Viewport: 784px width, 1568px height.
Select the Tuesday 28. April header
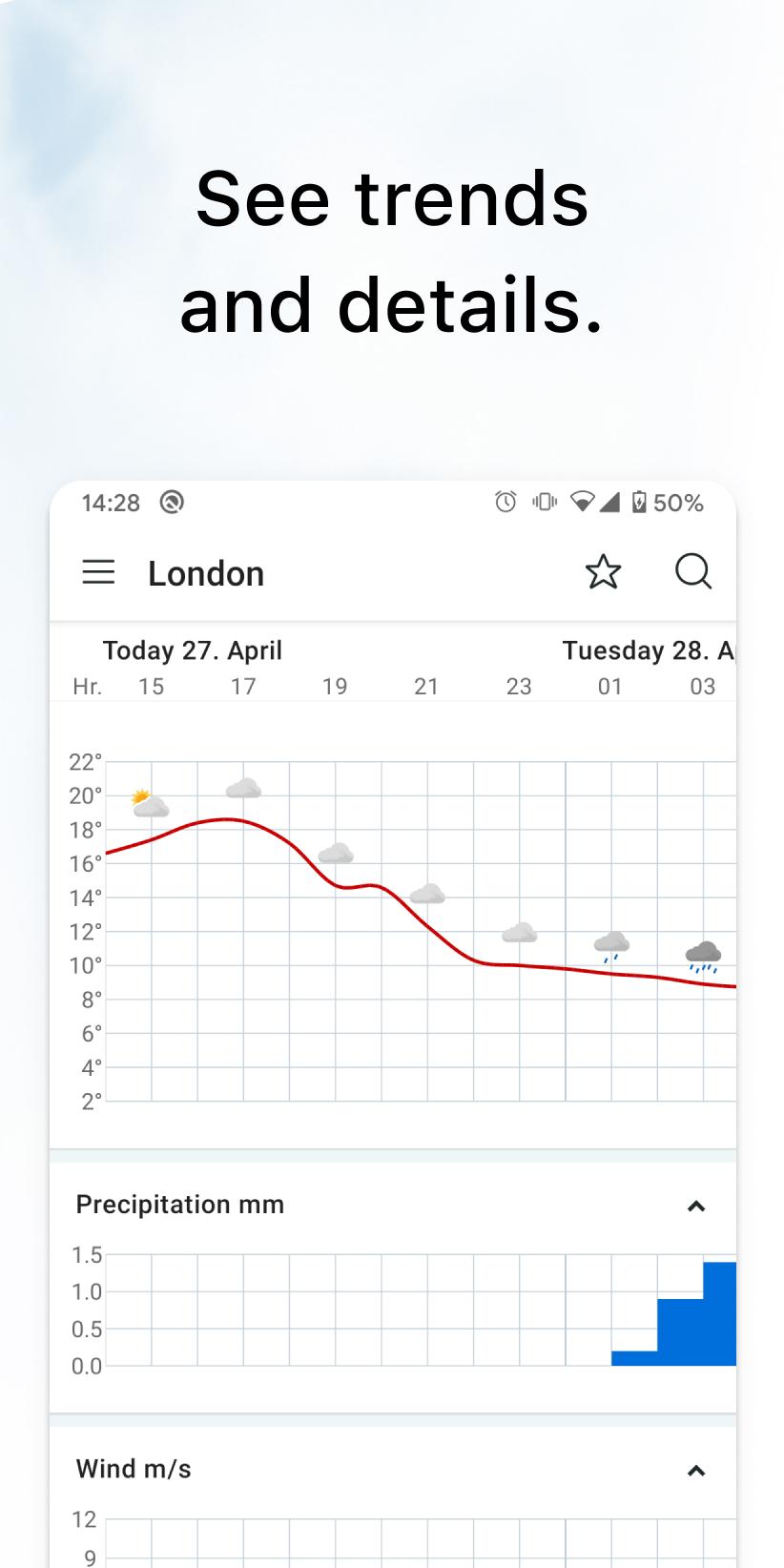(647, 650)
